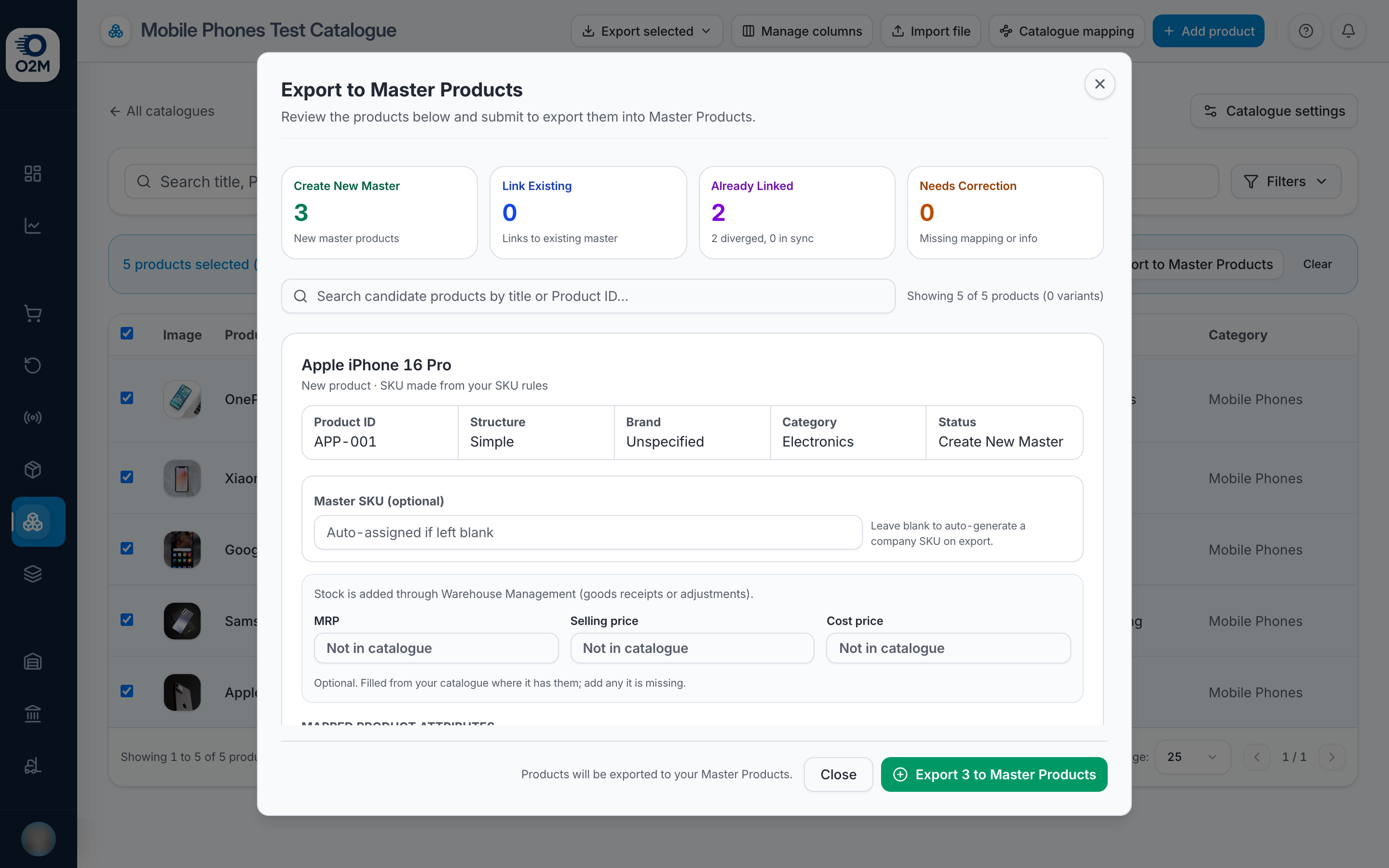Go back to All catalogues
Image resolution: width=1389 pixels, height=868 pixels.
[x=162, y=111]
